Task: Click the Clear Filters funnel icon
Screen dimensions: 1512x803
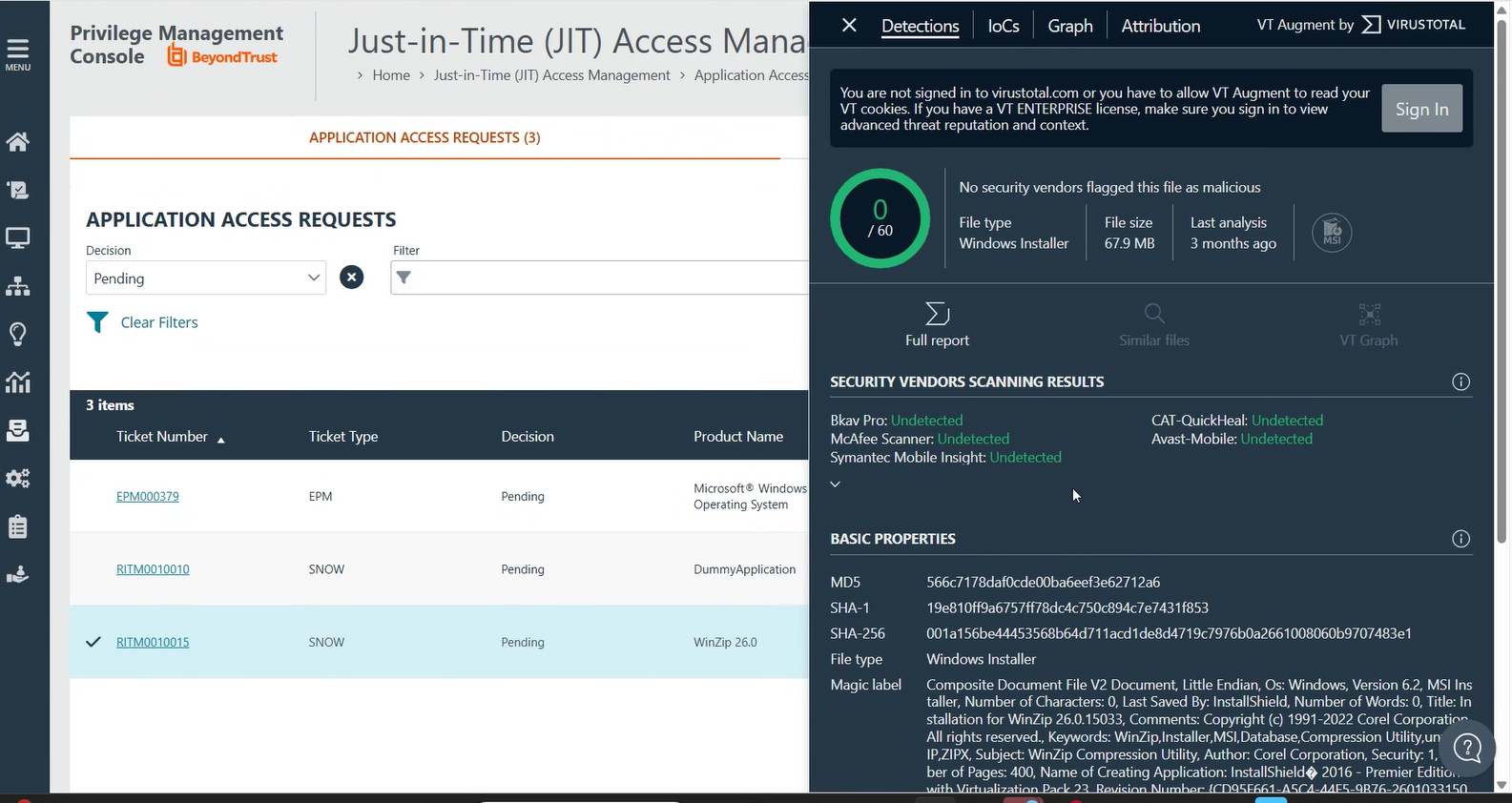Action: [97, 322]
